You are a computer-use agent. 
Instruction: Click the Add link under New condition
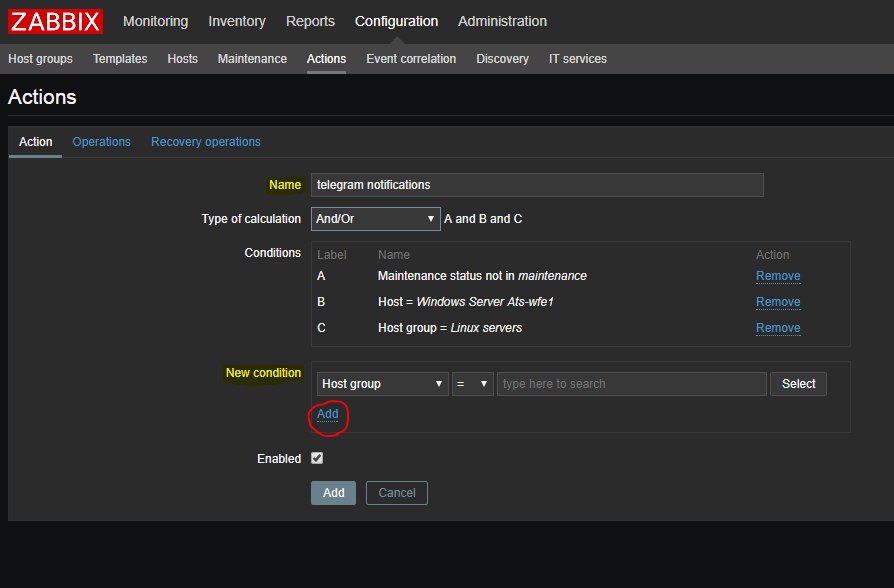pos(328,414)
